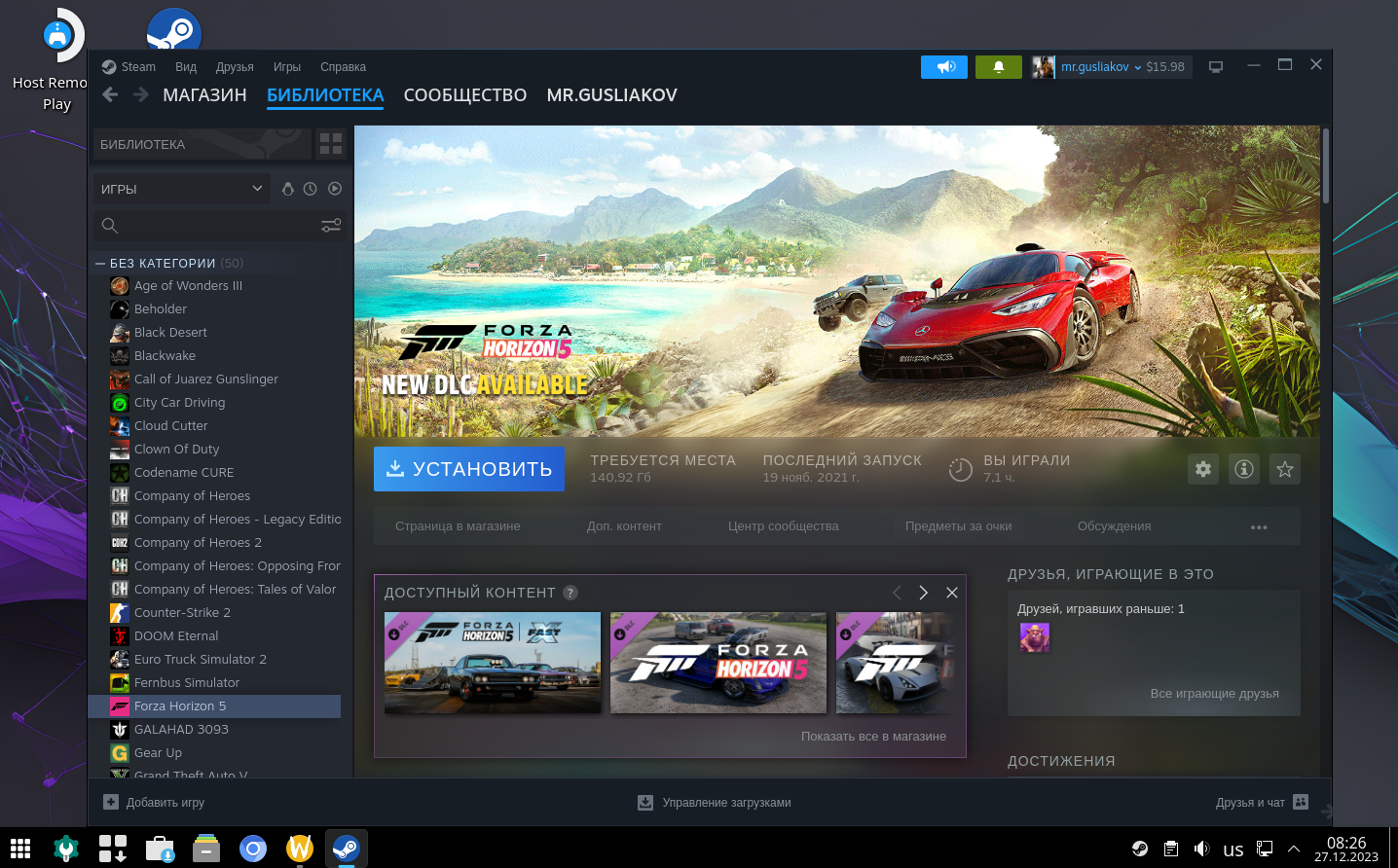Switch to the СООБЩЕСТВО tab
Screen dimensions: 1398x868
pyautogui.click(x=465, y=95)
